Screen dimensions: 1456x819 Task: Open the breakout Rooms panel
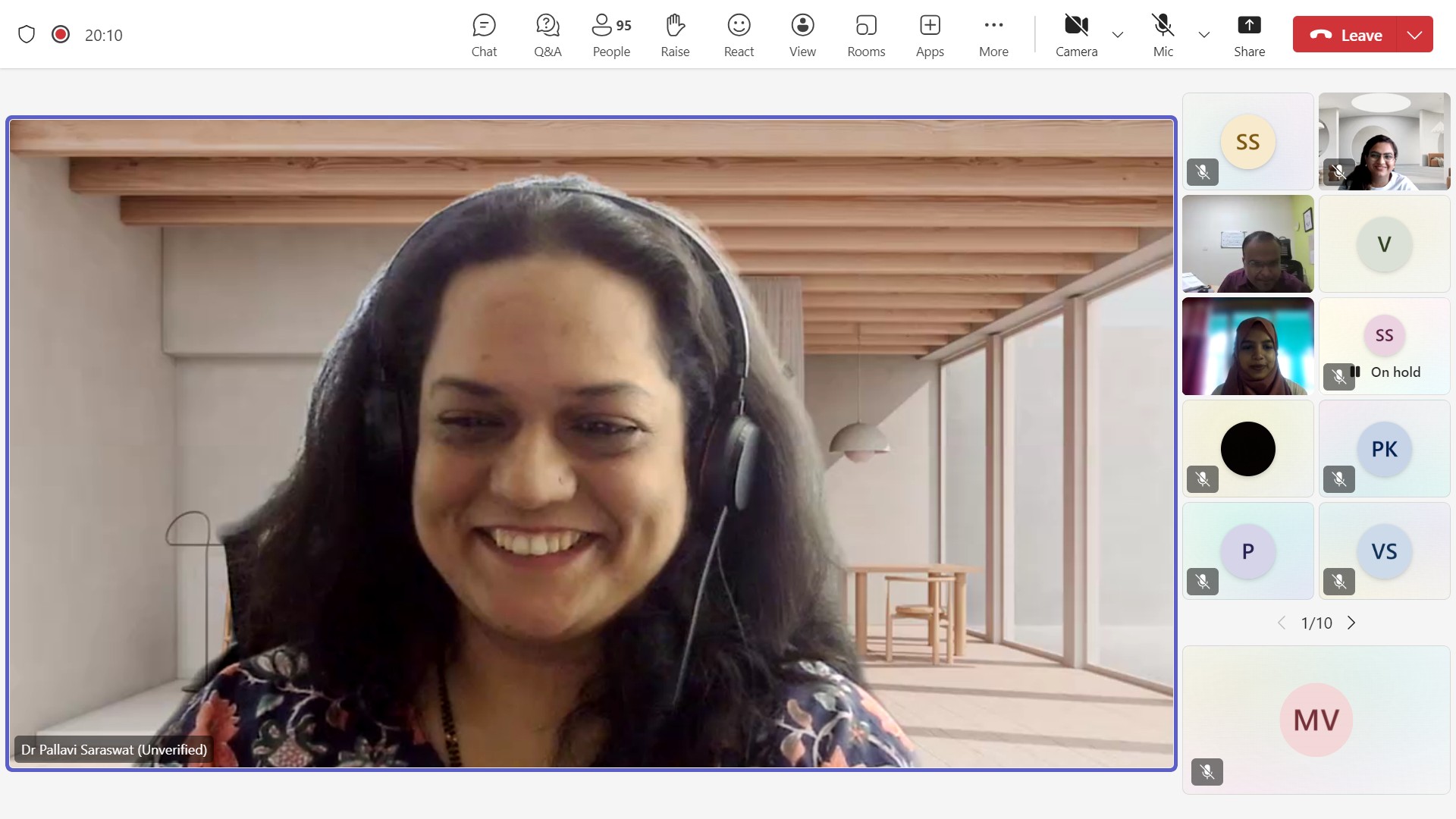point(866,35)
